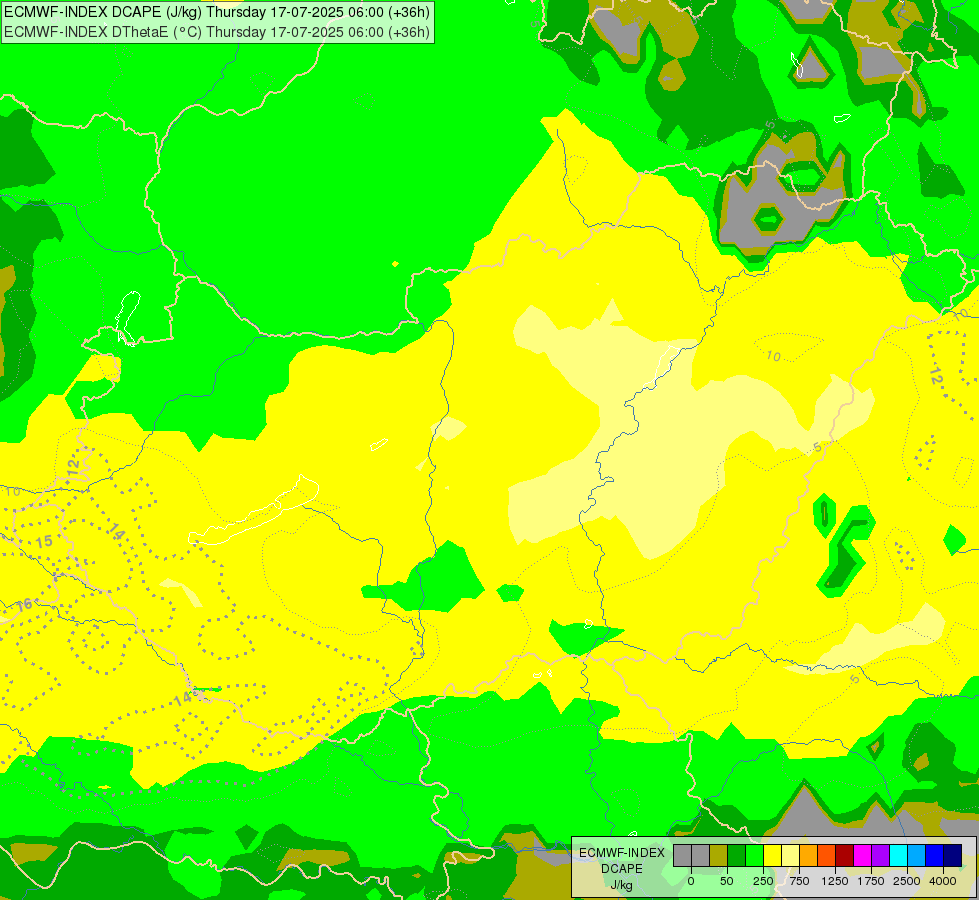Click the legend's ECMWF-INDEX label
This screenshot has height=900, width=979.
tap(622, 853)
